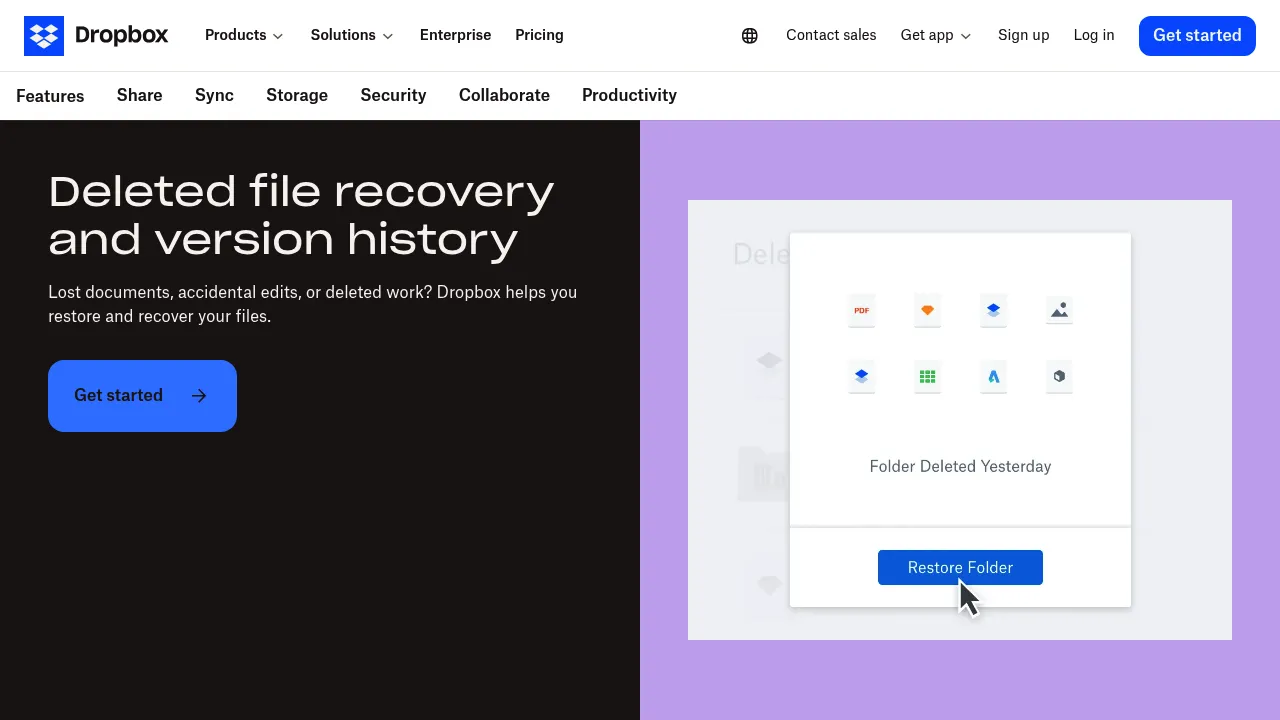
Task: Click the Features link in the sub-navigation
Action: pyautogui.click(x=50, y=96)
